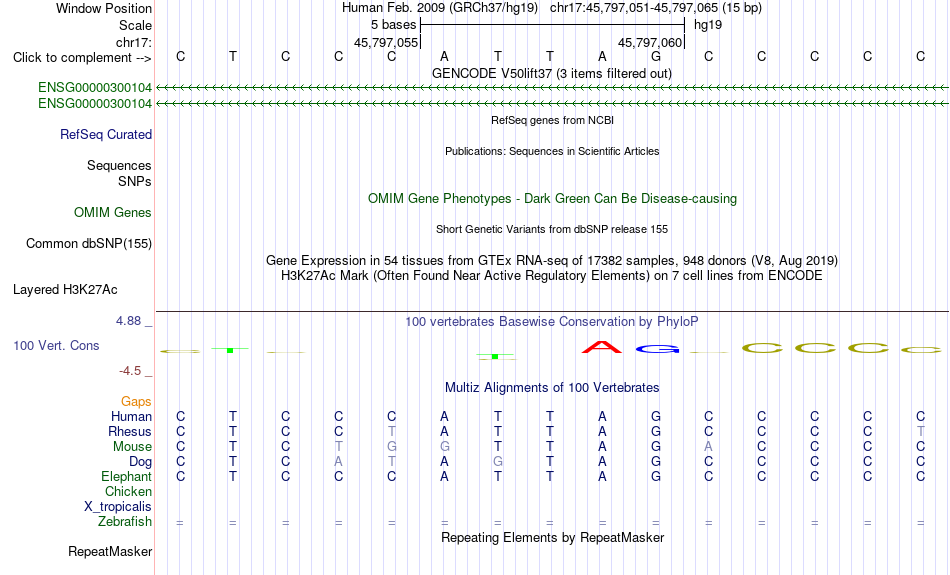Select the Human species label
950x575 pixels.
click(x=131, y=416)
